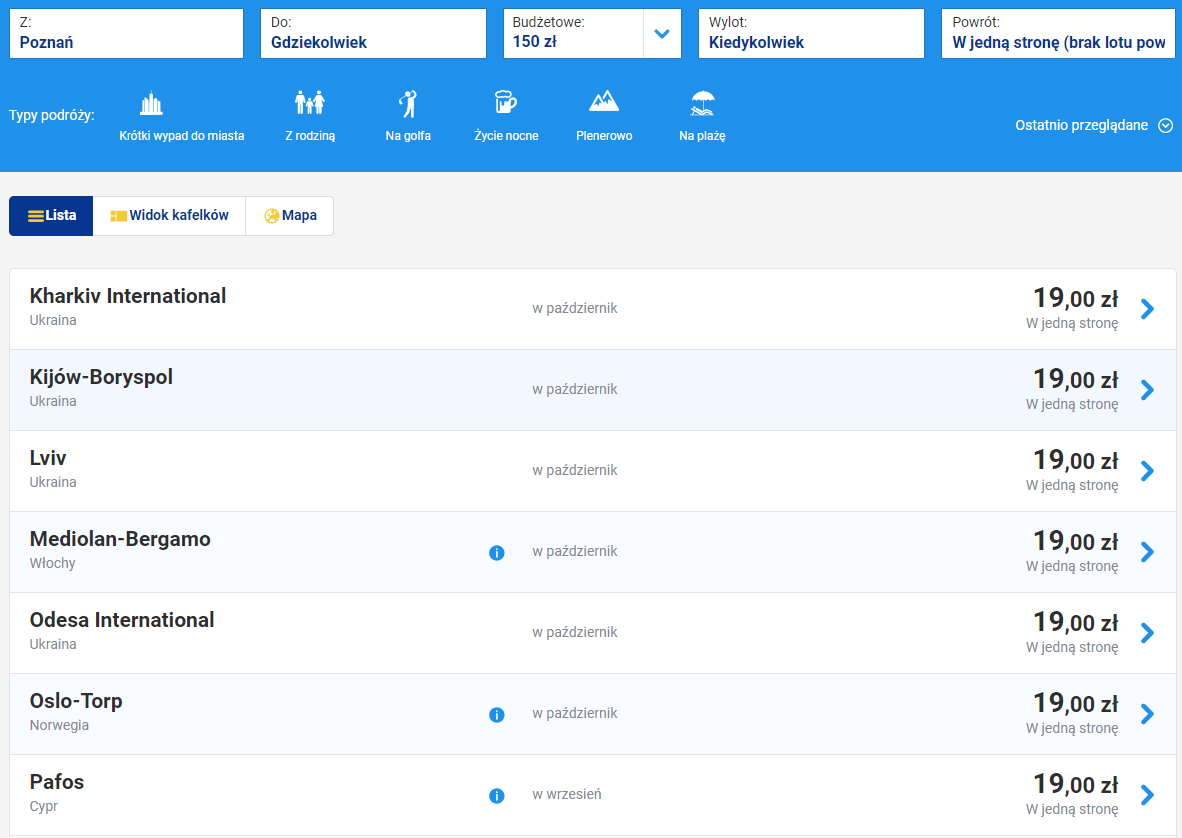
Task: Switch to Widok kafelków tile view
Action: click(169, 216)
